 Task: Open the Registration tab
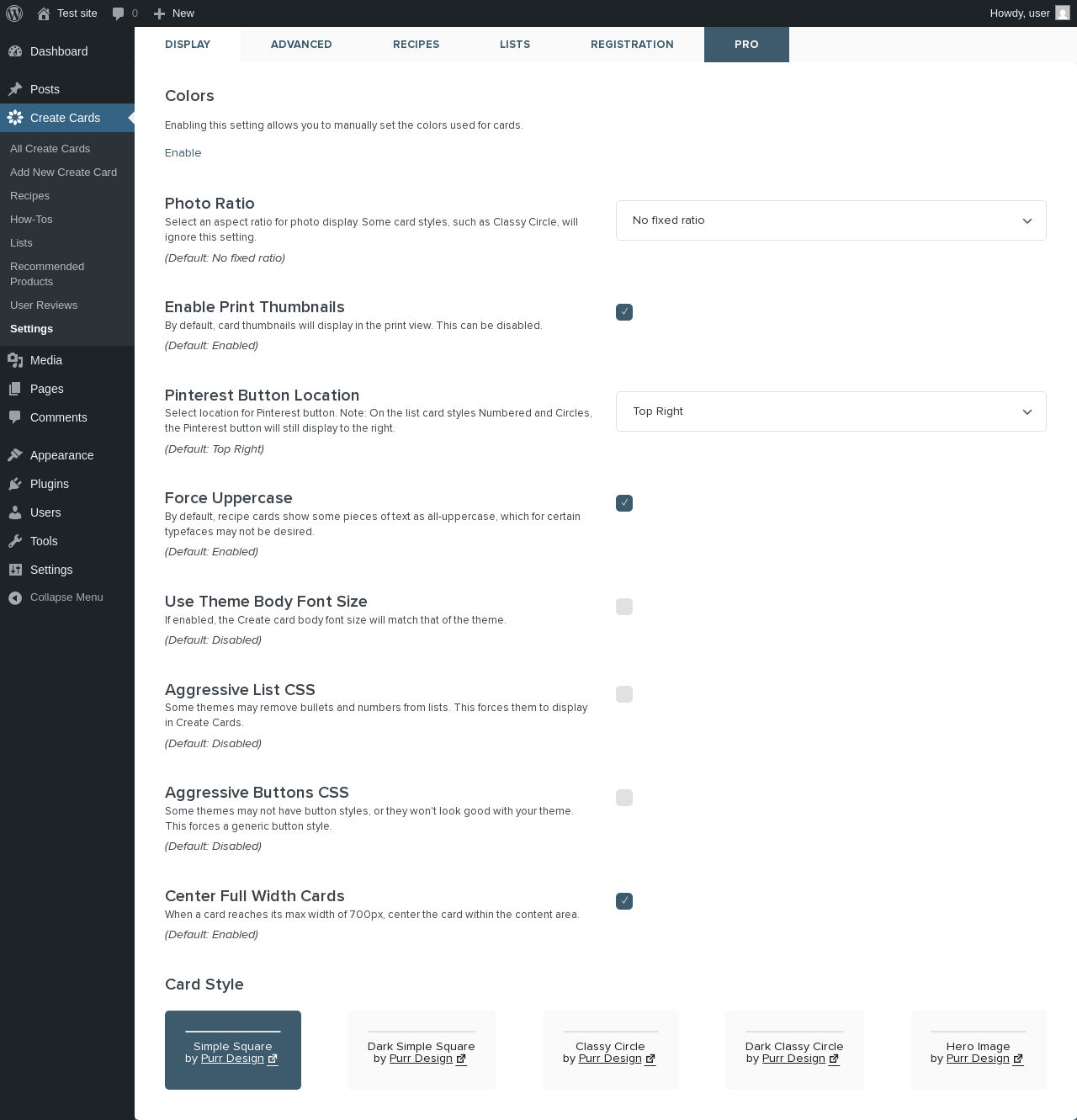(x=632, y=45)
